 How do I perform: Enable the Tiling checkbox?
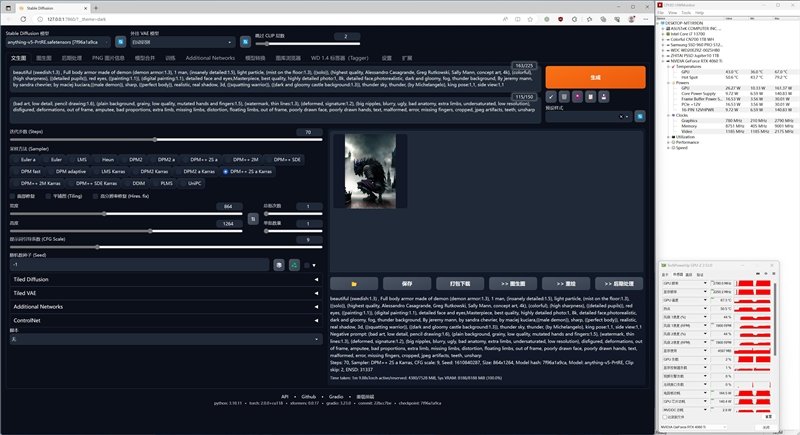tap(48, 196)
